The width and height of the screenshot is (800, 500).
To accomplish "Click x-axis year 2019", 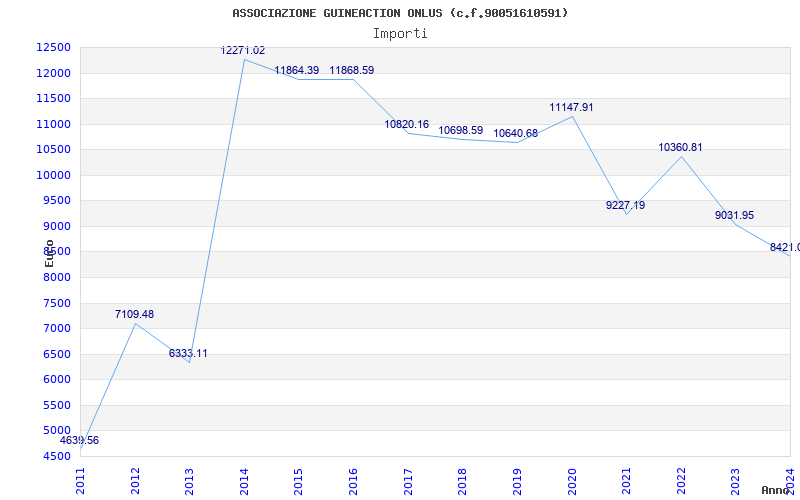I will tap(517, 482).
